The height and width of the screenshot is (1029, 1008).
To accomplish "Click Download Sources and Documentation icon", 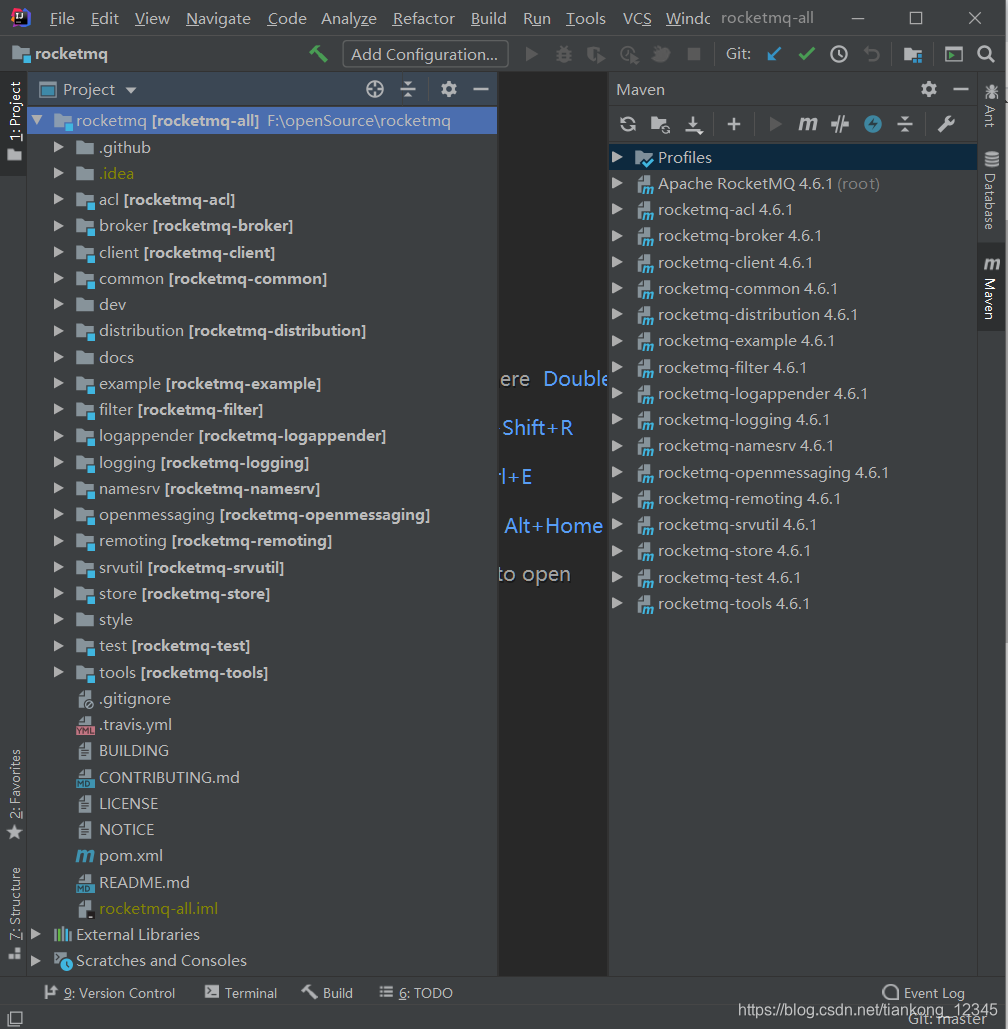I will coord(694,124).
